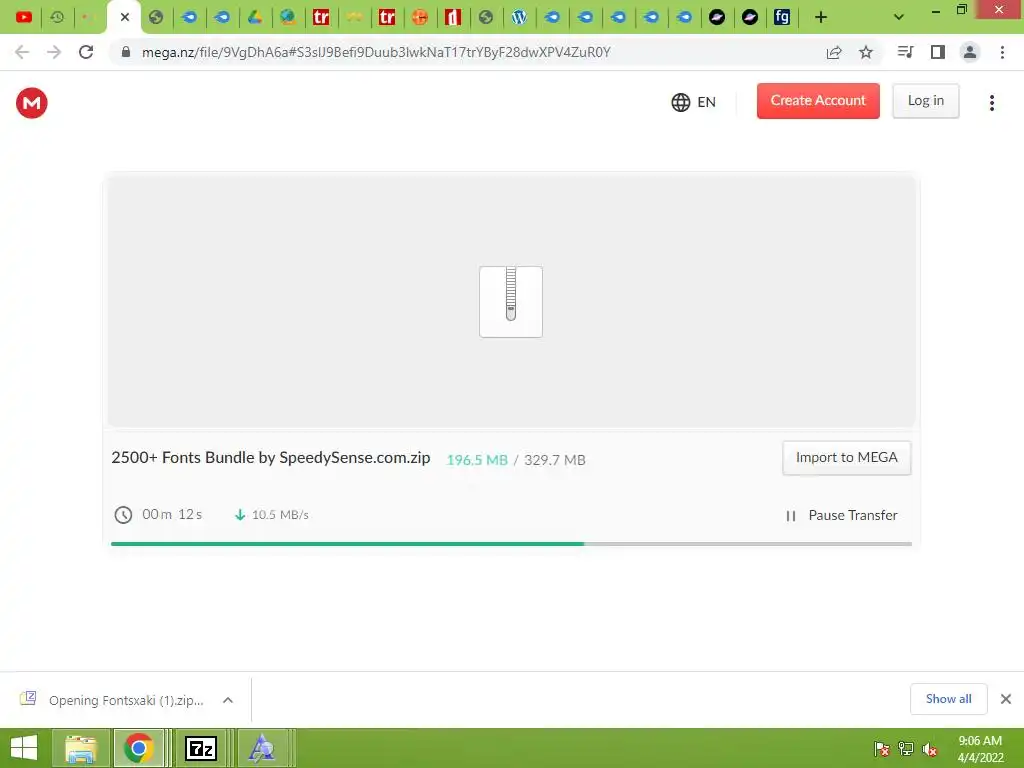Click Chrome icon in taskbar

(x=138, y=748)
